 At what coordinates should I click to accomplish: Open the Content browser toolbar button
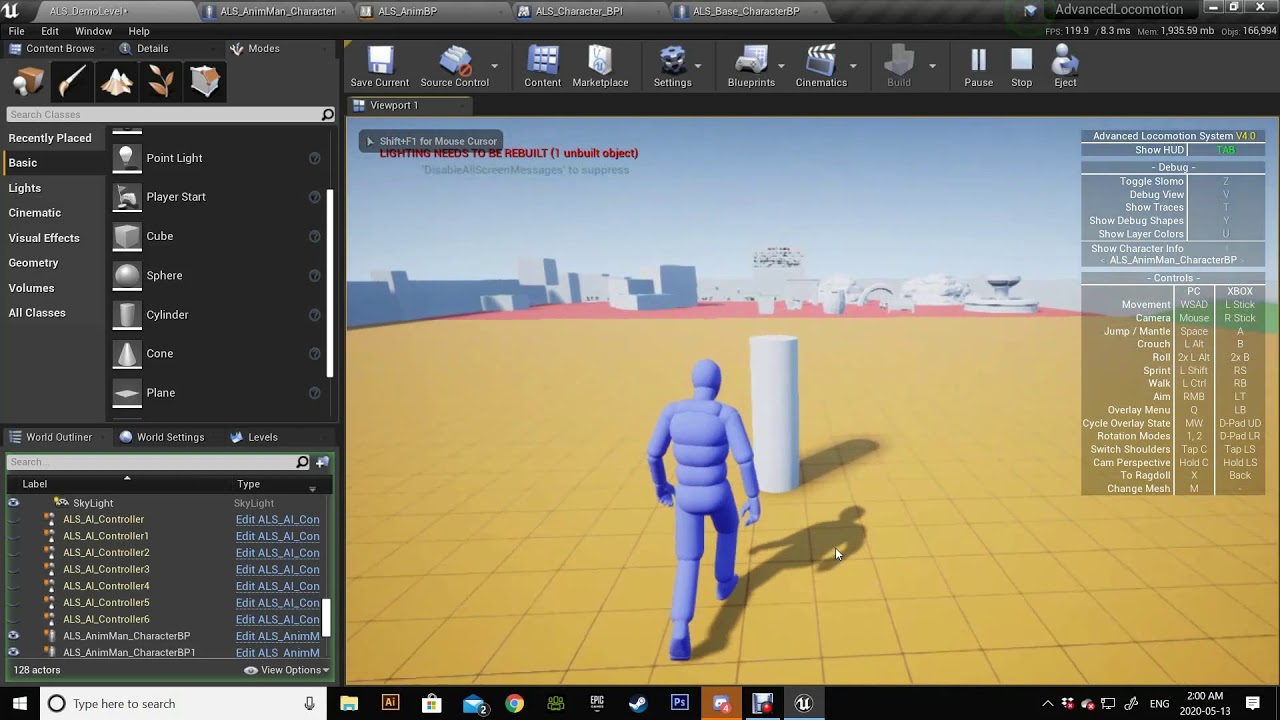[542, 68]
